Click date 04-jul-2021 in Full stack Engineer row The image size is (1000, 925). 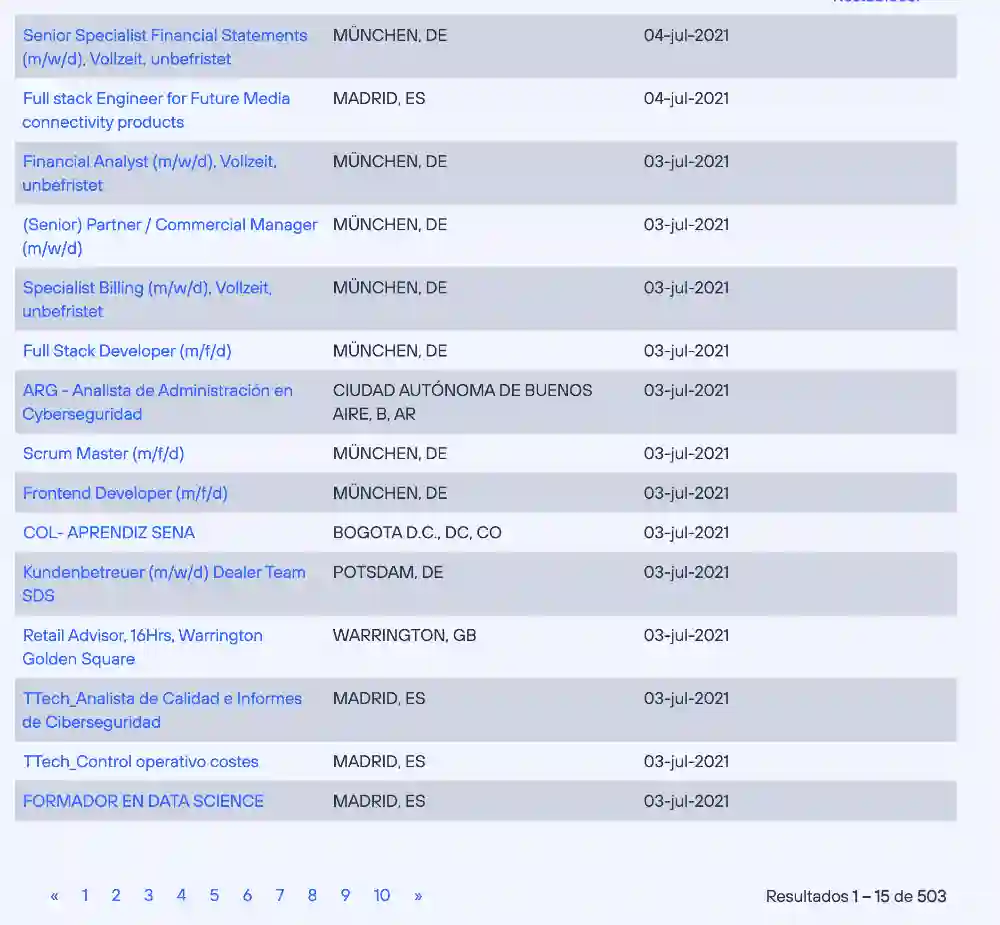[x=686, y=98]
